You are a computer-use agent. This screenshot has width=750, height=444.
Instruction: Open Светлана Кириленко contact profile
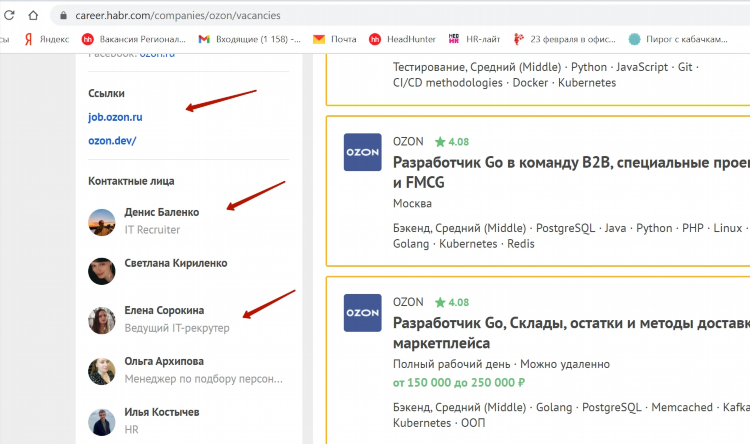pos(176,263)
